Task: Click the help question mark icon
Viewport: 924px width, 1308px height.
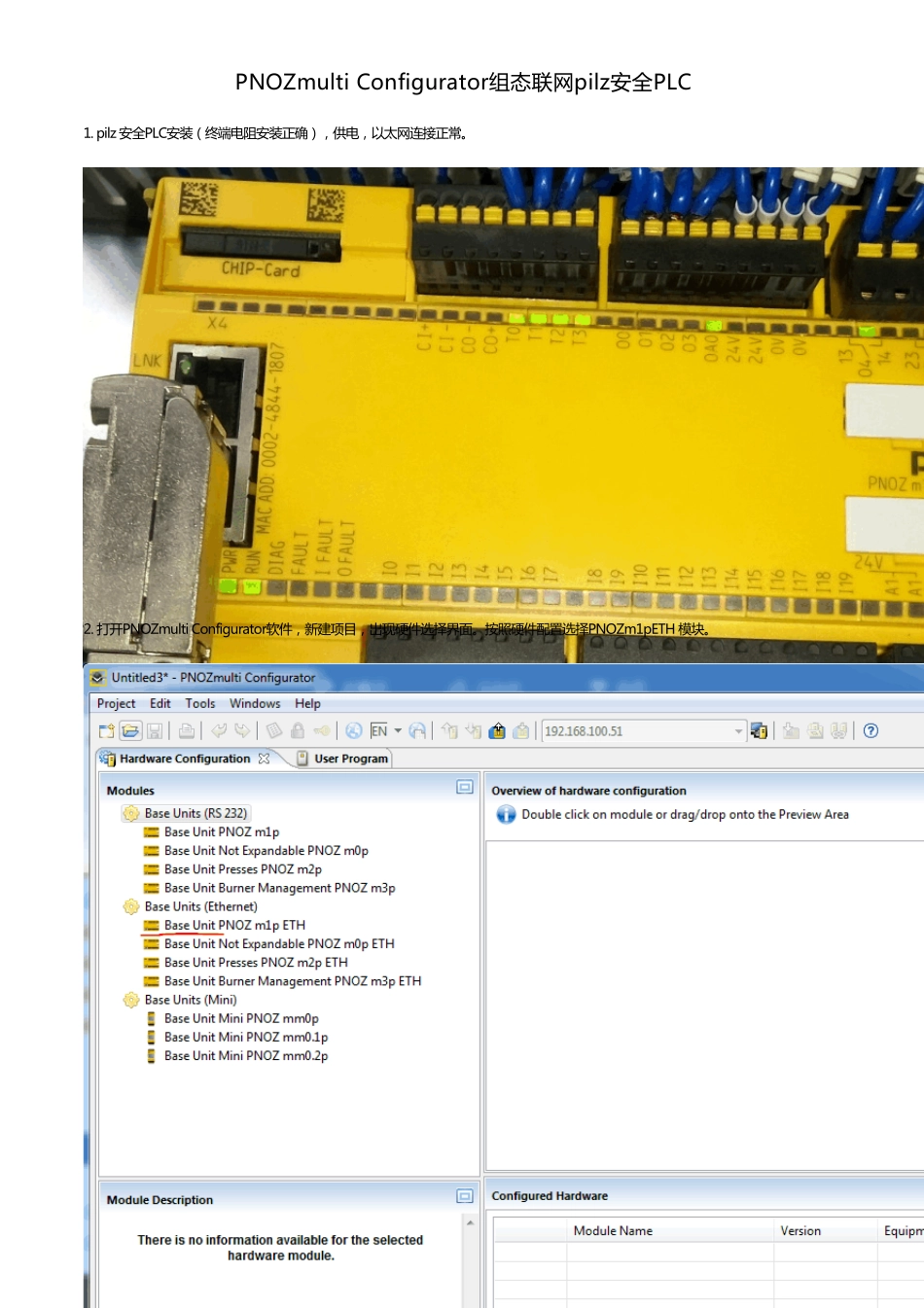Action: 871,731
